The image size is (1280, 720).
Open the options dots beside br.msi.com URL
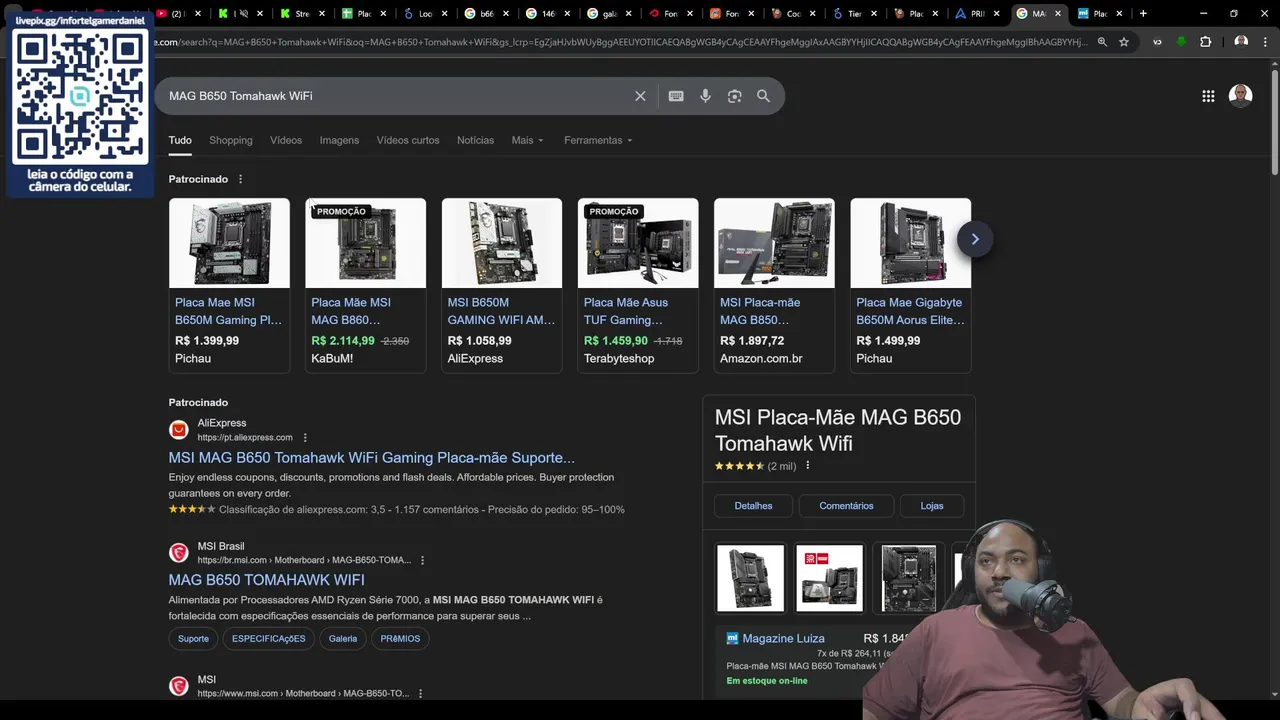[x=422, y=560]
